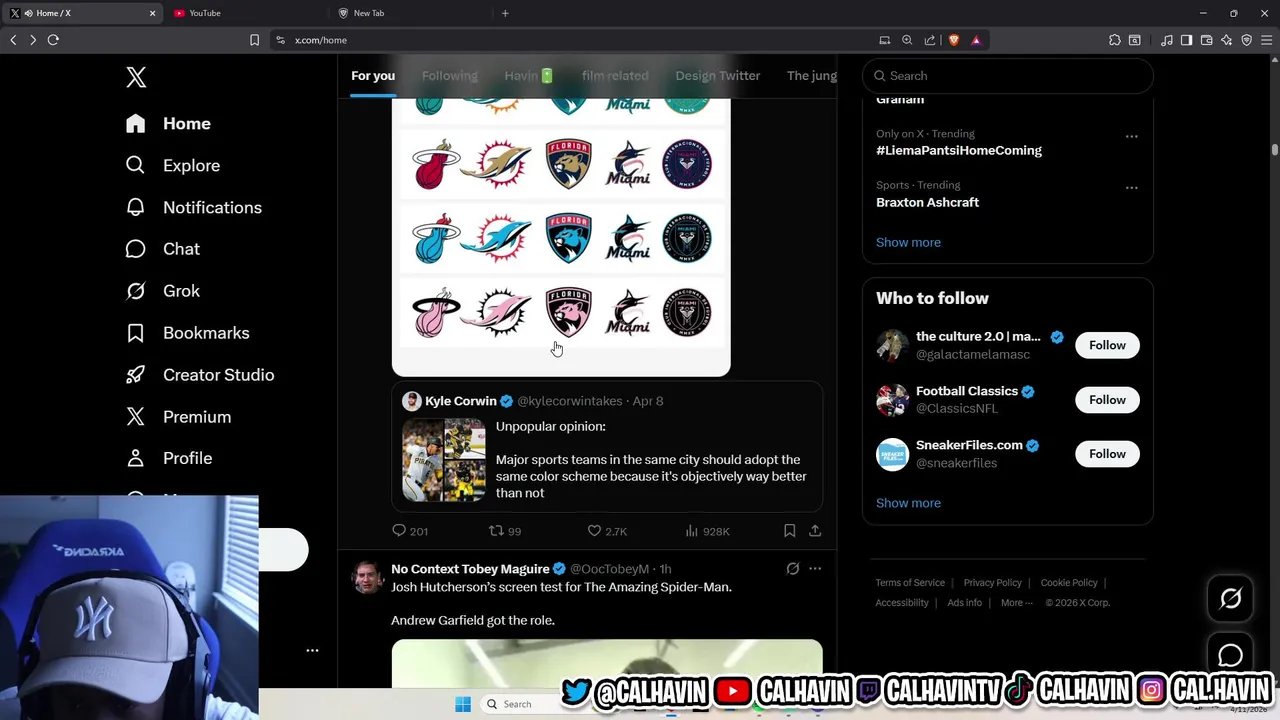This screenshot has height=720, width=1280.
Task: Open Grok in the sidebar
Action: coord(162,291)
